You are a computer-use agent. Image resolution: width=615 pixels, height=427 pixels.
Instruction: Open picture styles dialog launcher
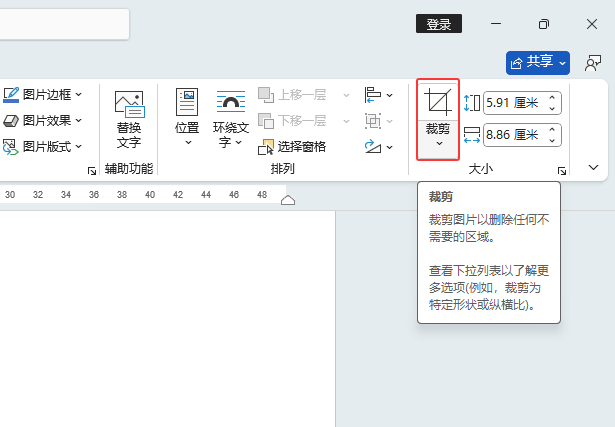coord(92,171)
